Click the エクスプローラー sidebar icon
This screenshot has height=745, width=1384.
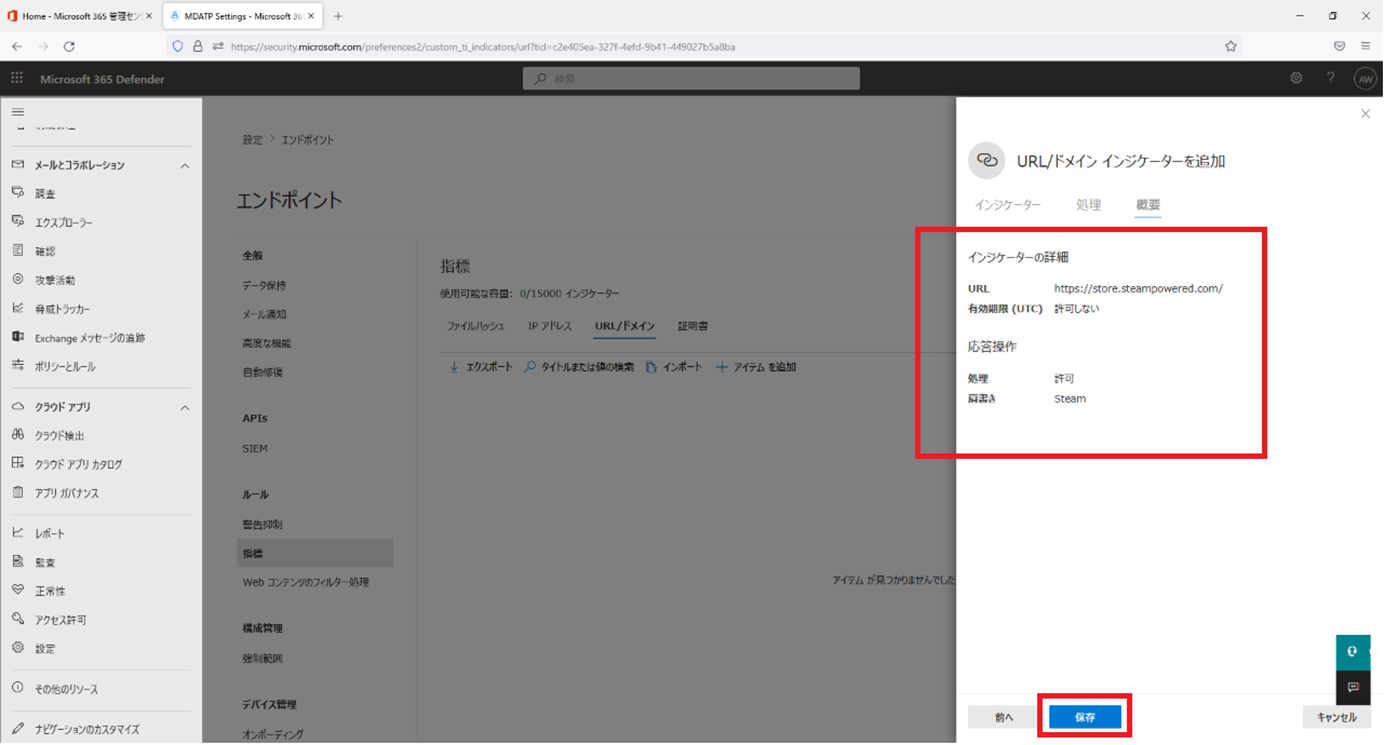(17, 222)
